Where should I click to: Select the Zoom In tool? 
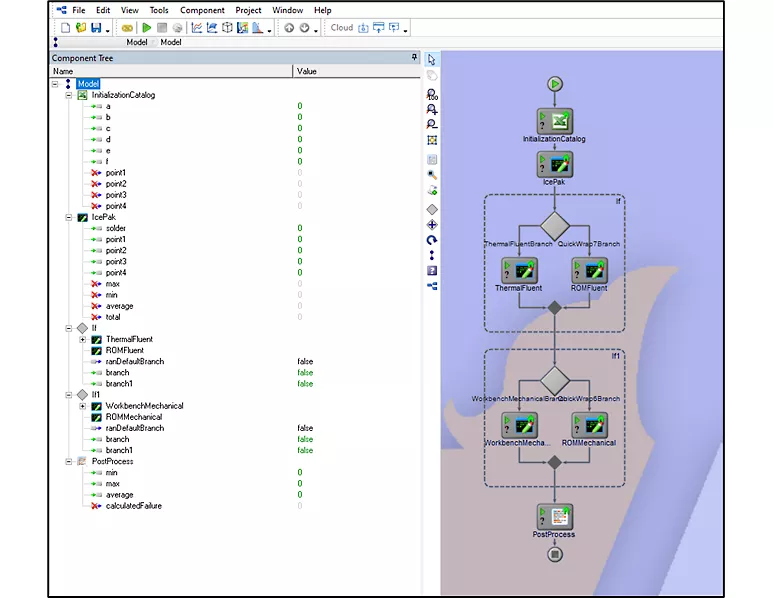432,109
